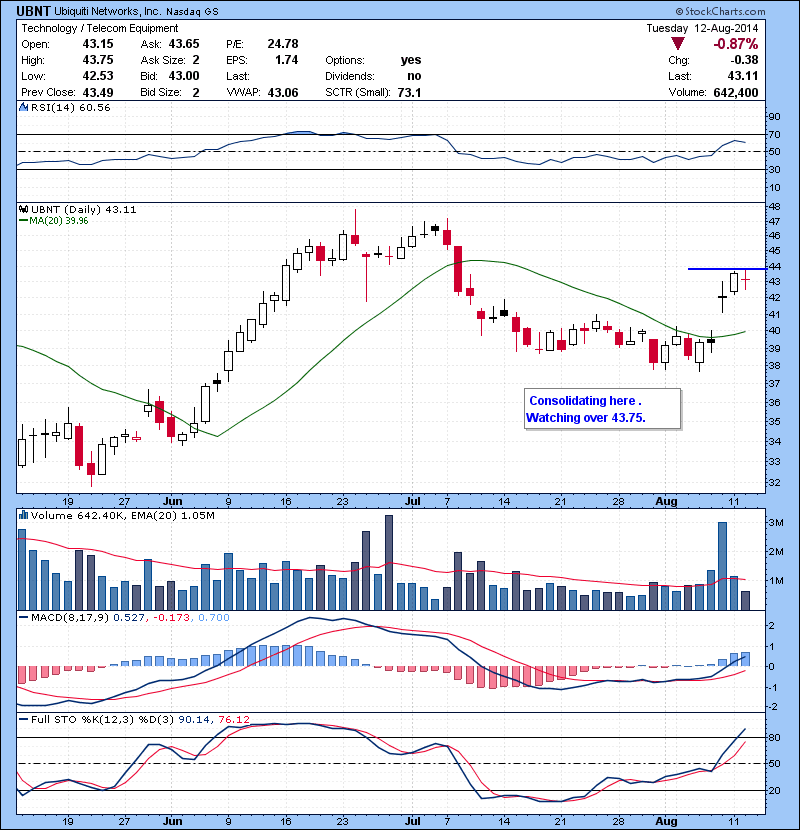Click the StockCharts.com watermark text

click(x=721, y=11)
